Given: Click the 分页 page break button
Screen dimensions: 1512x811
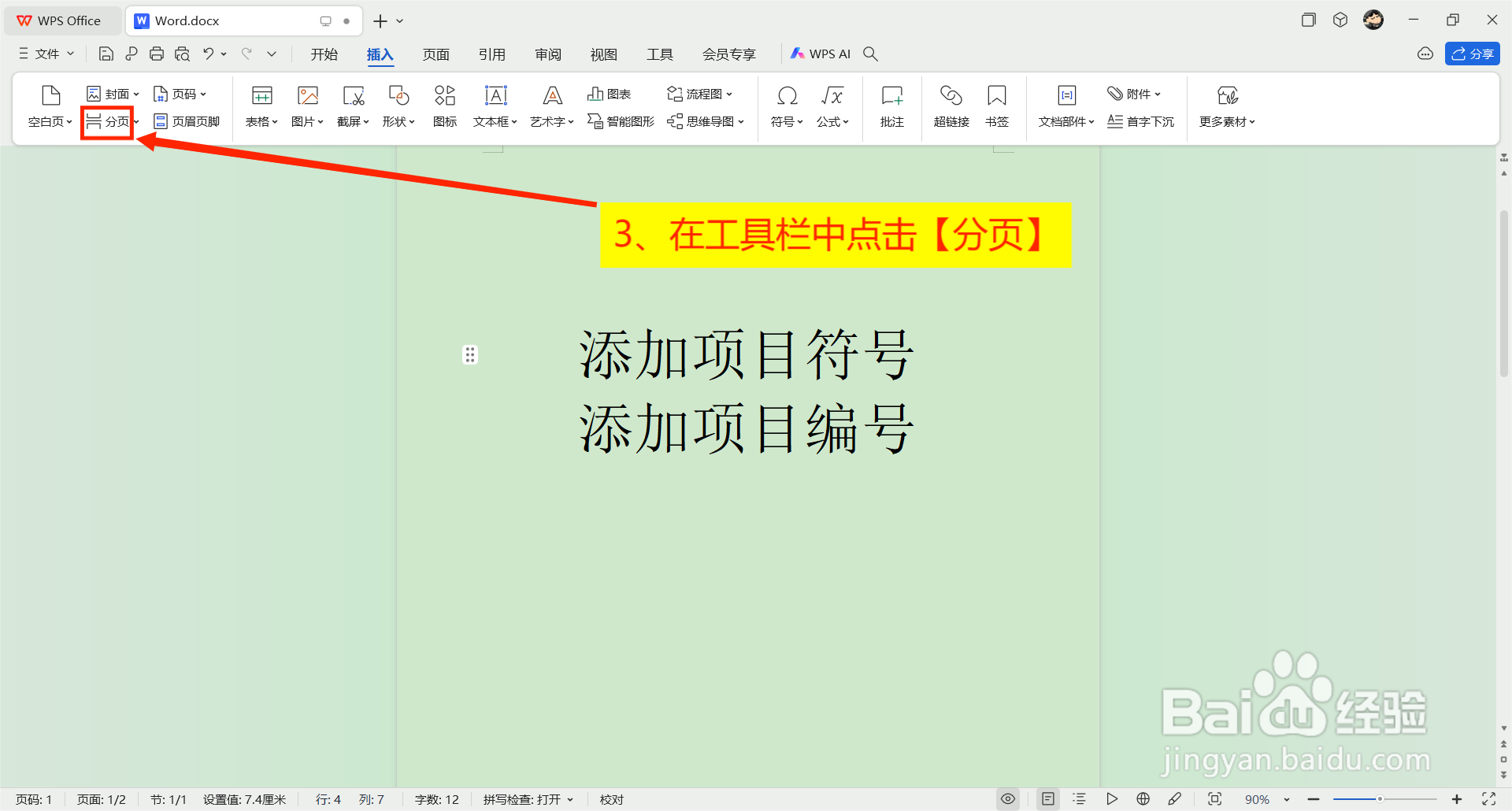Looking at the screenshot, I should (x=108, y=121).
